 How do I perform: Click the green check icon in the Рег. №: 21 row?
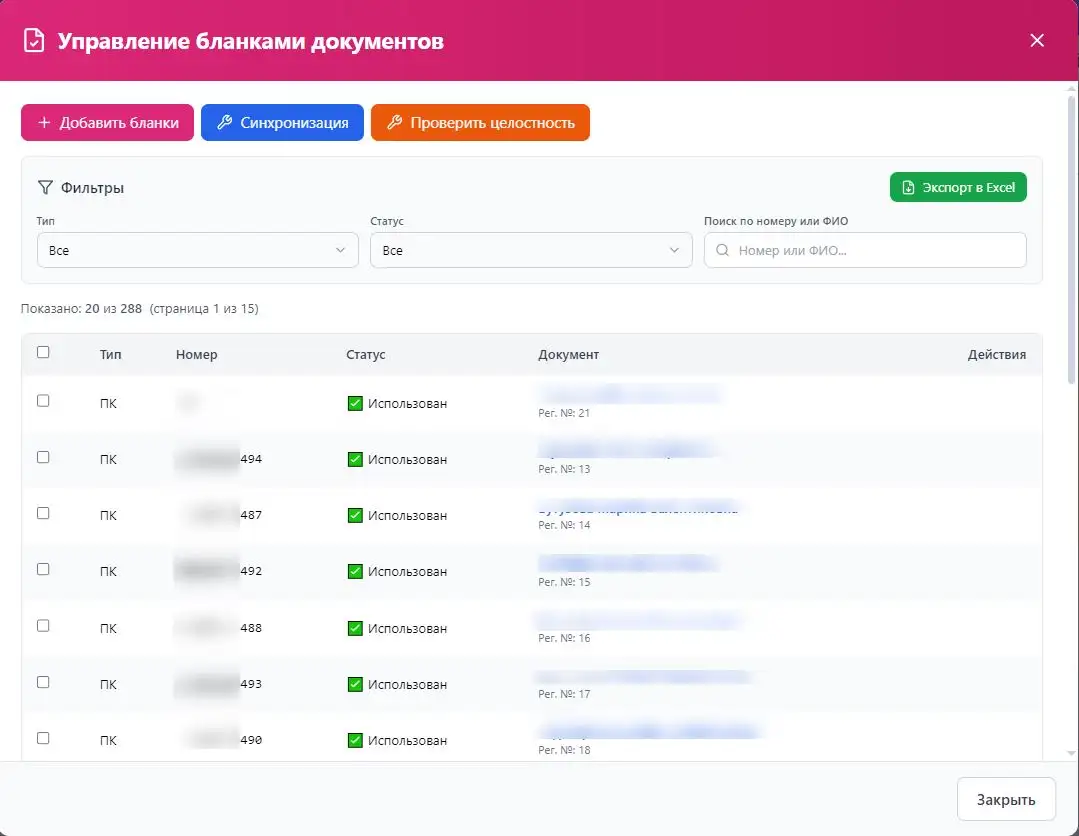[x=355, y=403]
